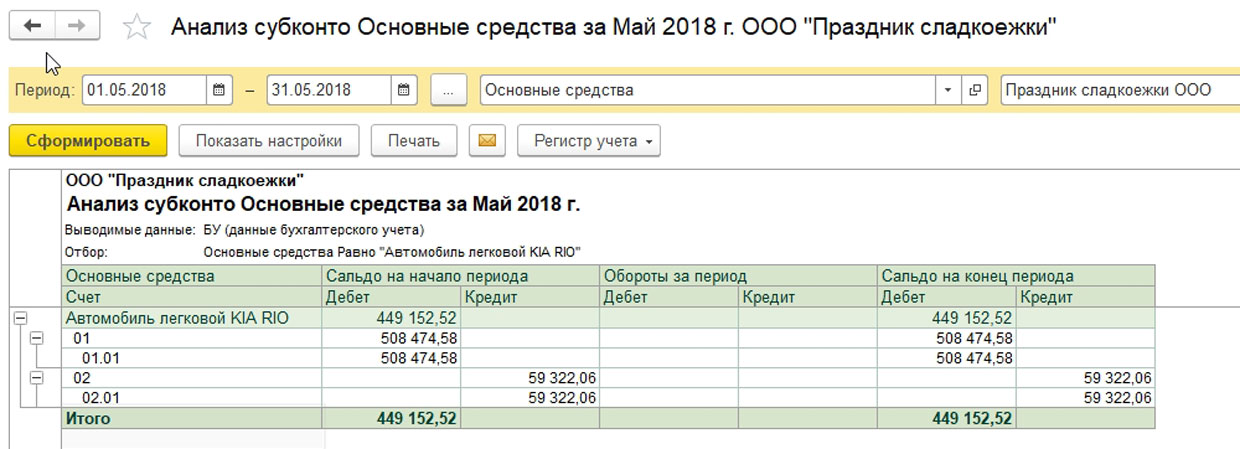Click the period selection ellipsis button
This screenshot has width=1240, height=449.
(449, 89)
